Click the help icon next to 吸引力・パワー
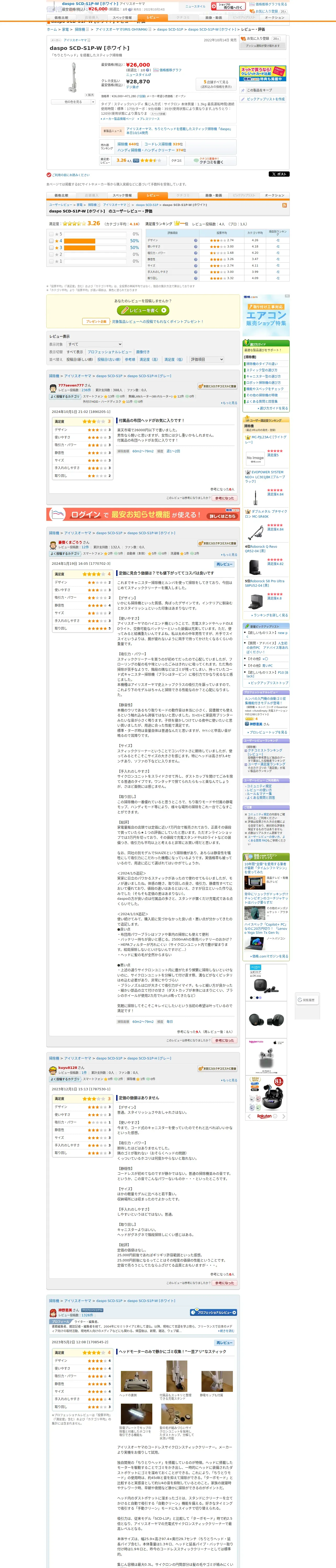Image resolution: width=336 pixels, height=1568 pixels. point(196,253)
